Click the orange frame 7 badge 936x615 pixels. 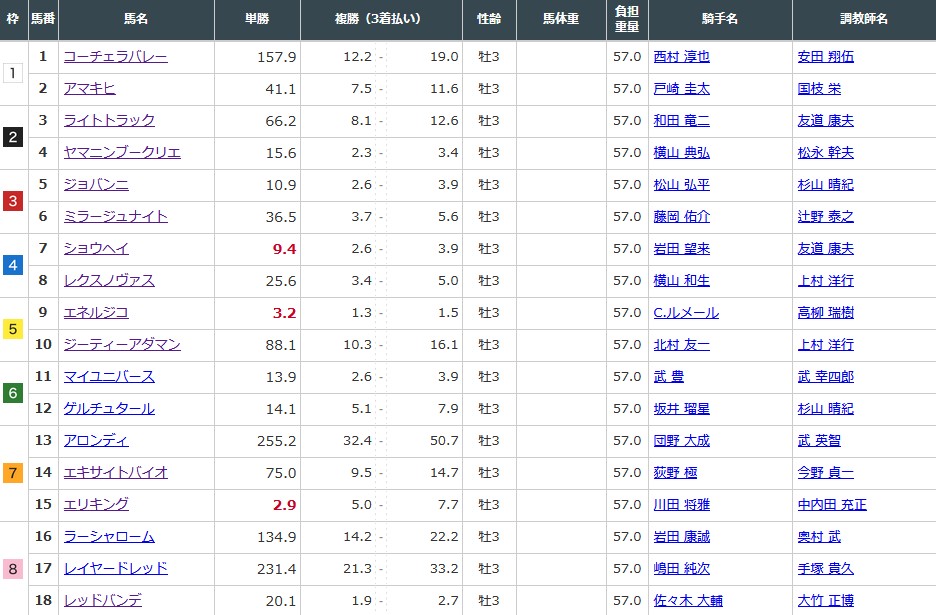13,473
